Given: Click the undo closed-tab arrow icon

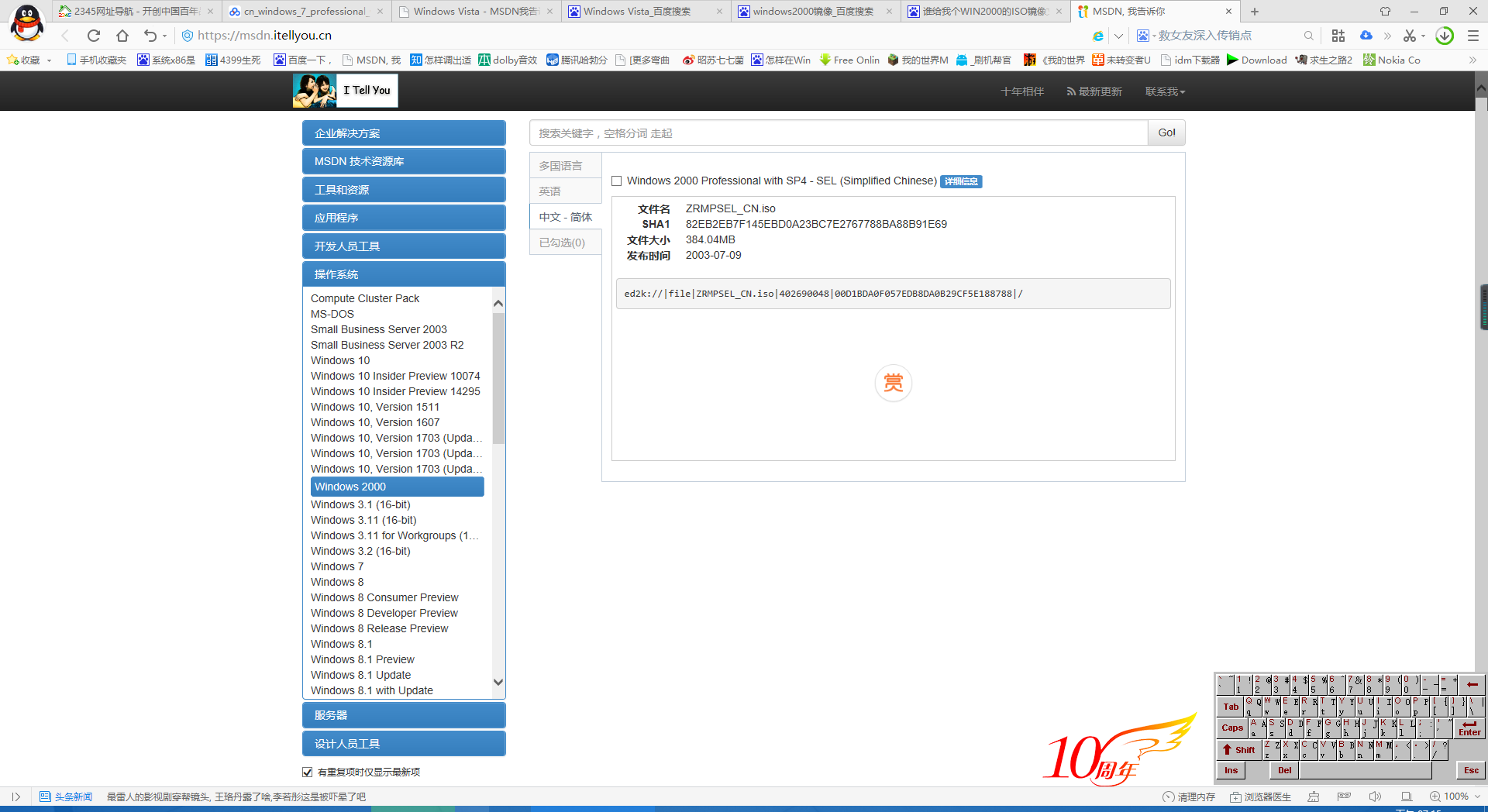Looking at the screenshot, I should point(150,36).
